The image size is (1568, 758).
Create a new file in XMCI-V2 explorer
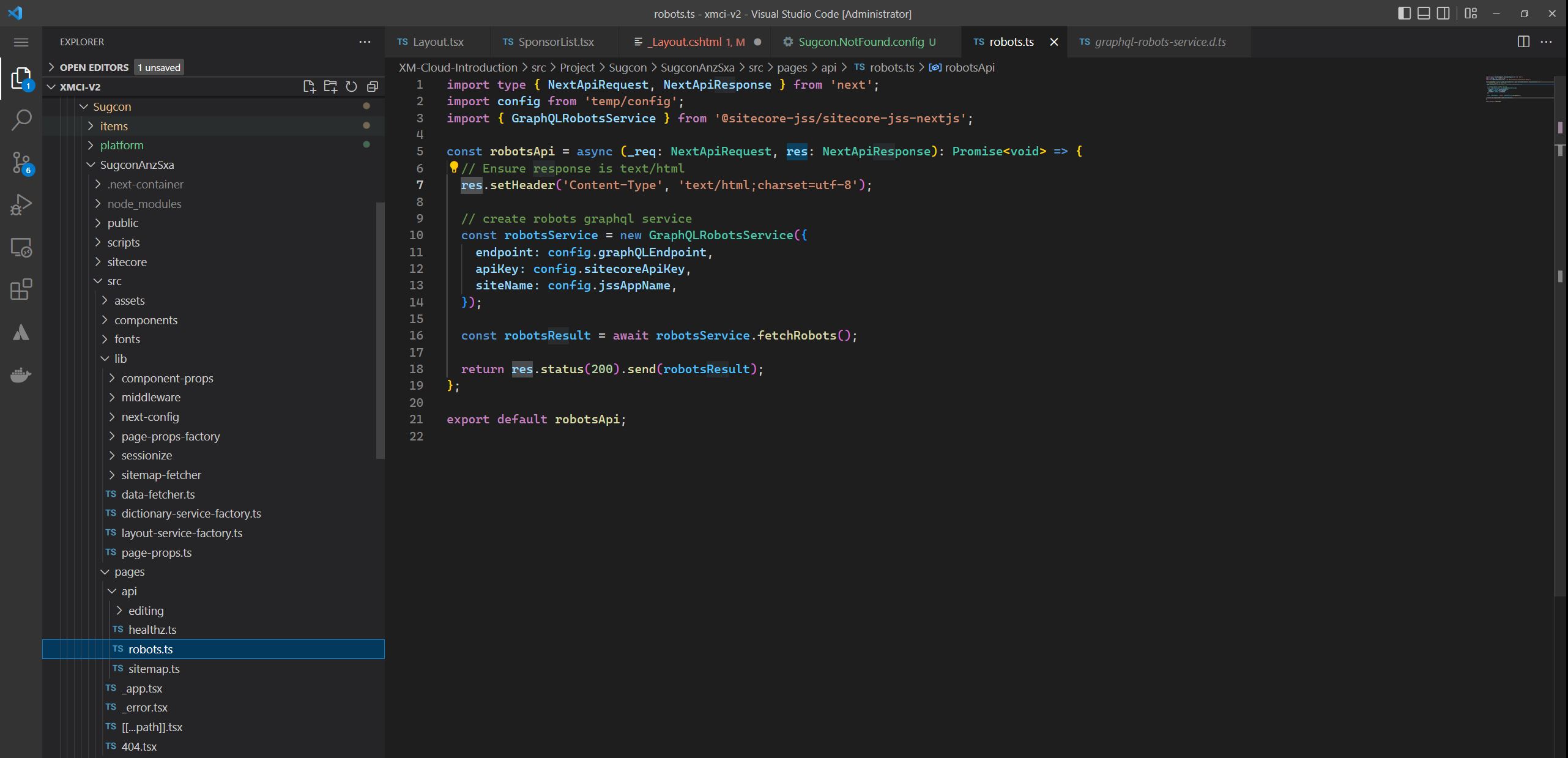pyautogui.click(x=310, y=87)
